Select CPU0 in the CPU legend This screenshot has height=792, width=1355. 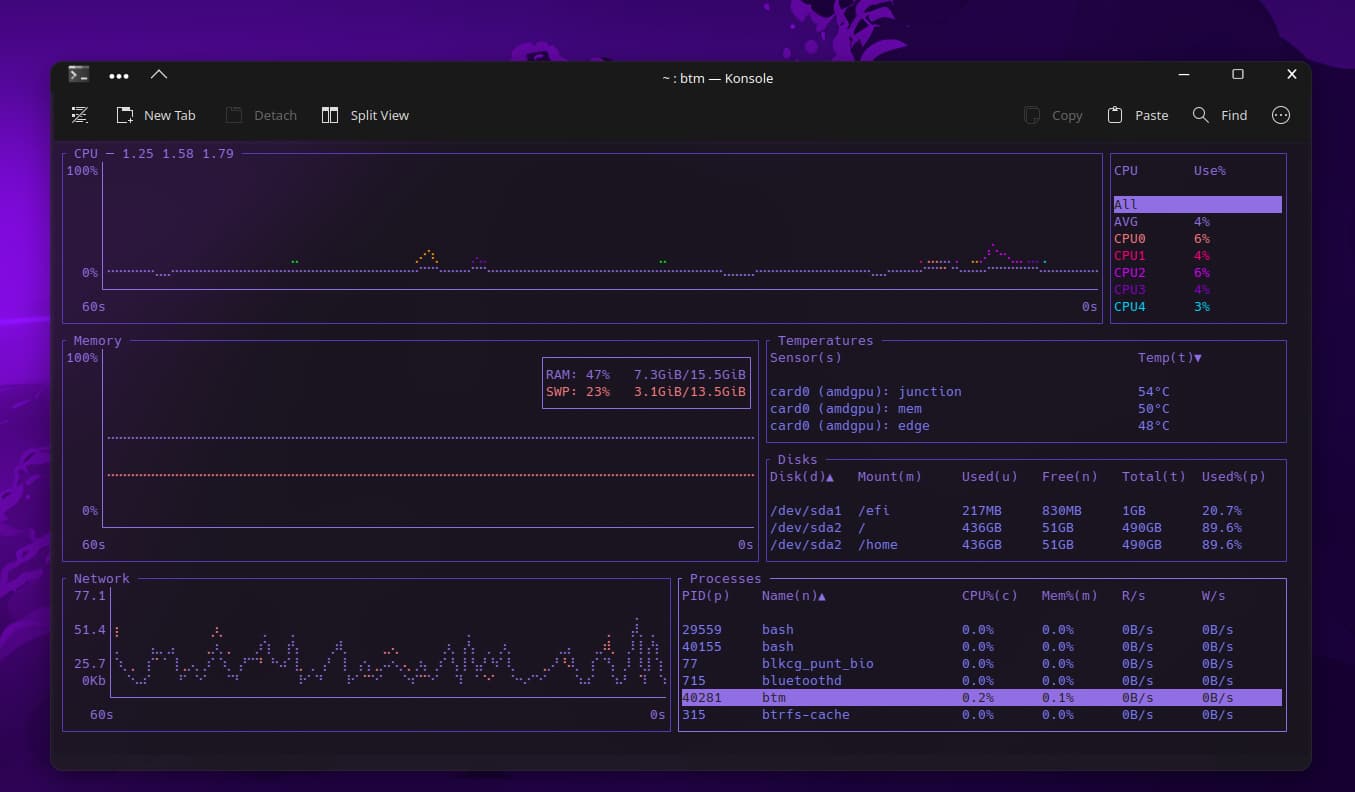click(1198, 239)
